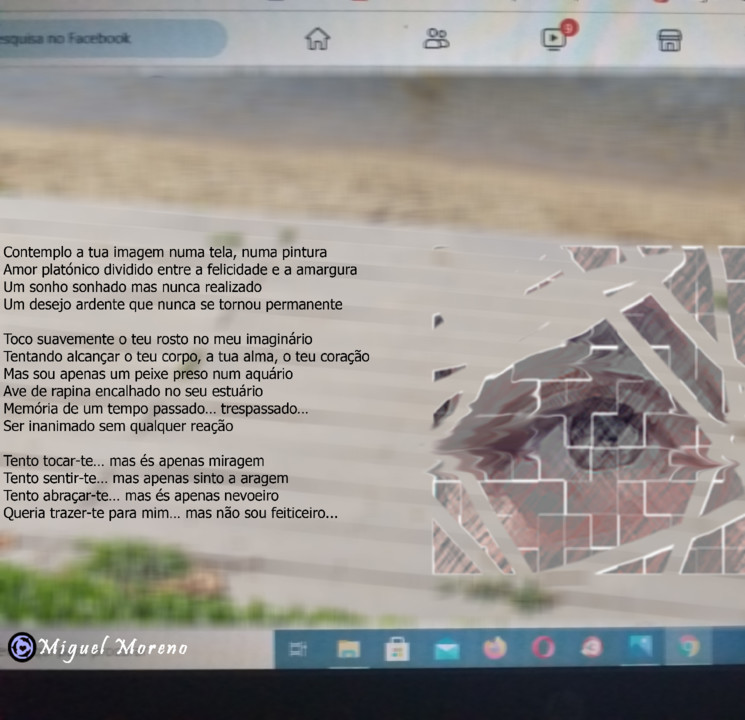Click the fragmented eye artwork image
Viewport: 745px width, 720px height.
(588, 410)
